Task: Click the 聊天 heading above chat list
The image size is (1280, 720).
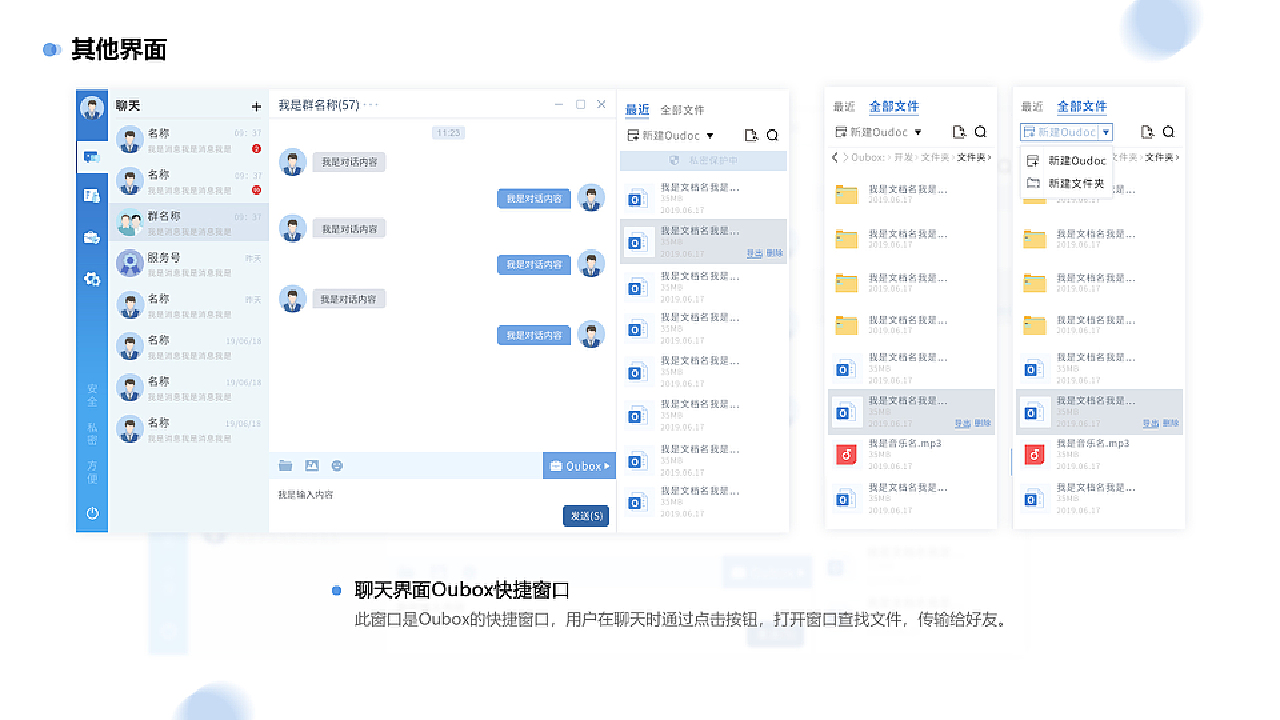Action: point(128,106)
